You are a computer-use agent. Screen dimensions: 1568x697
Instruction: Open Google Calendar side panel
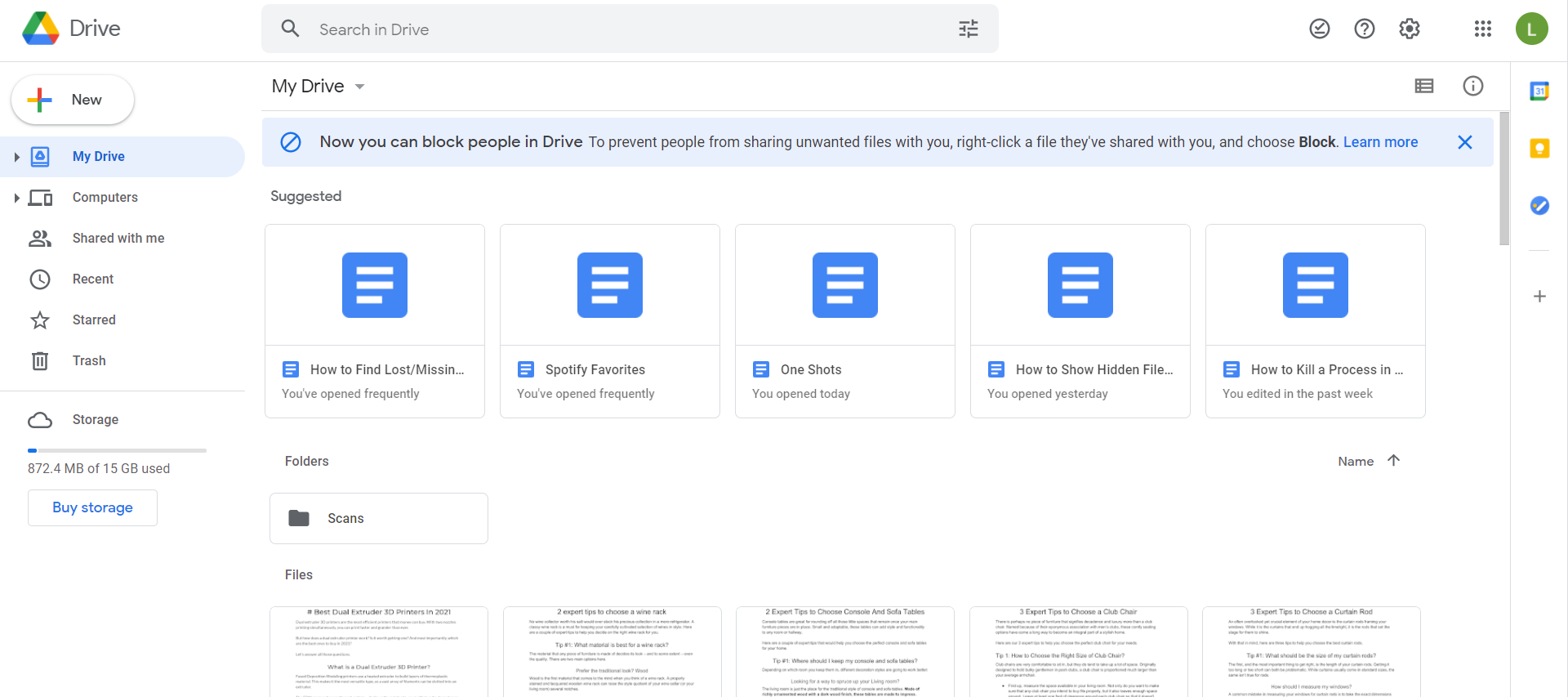pyautogui.click(x=1539, y=92)
